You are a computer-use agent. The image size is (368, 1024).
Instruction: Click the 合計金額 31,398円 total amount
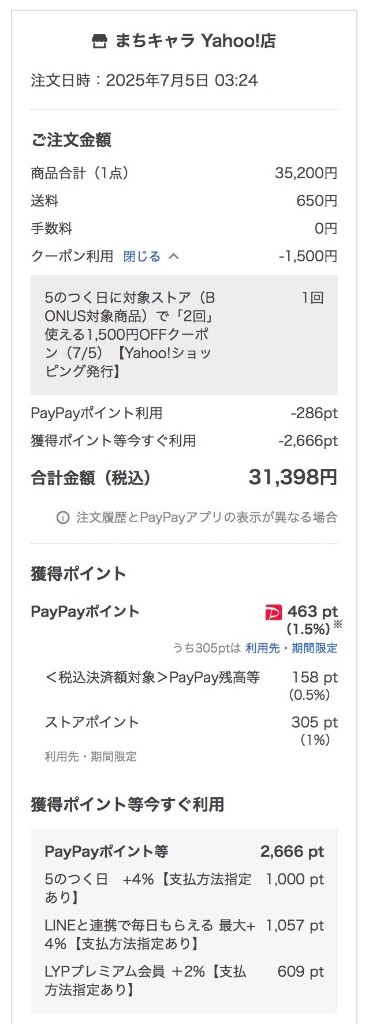pos(292,478)
